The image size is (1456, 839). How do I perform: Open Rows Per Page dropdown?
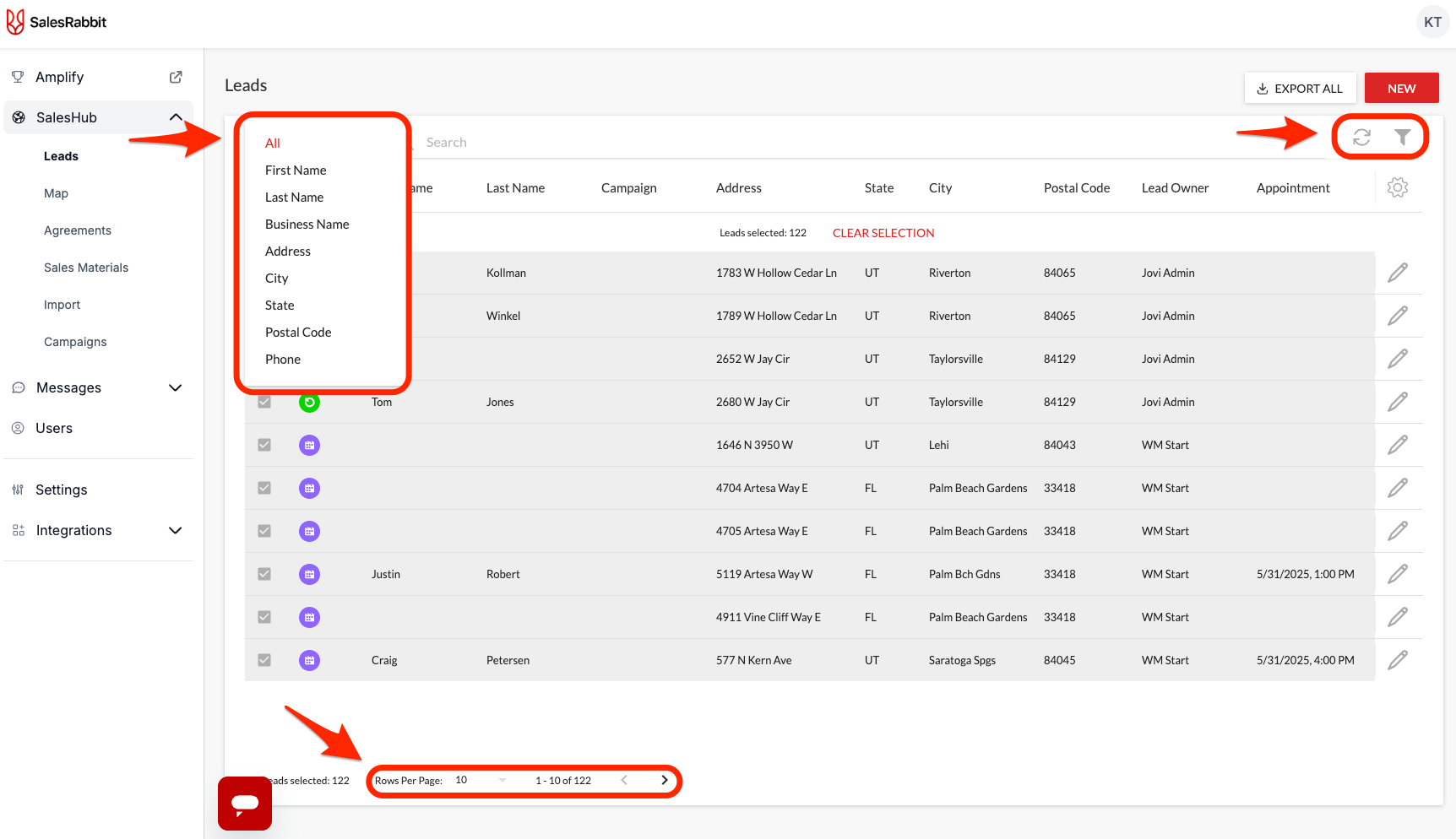tap(481, 780)
